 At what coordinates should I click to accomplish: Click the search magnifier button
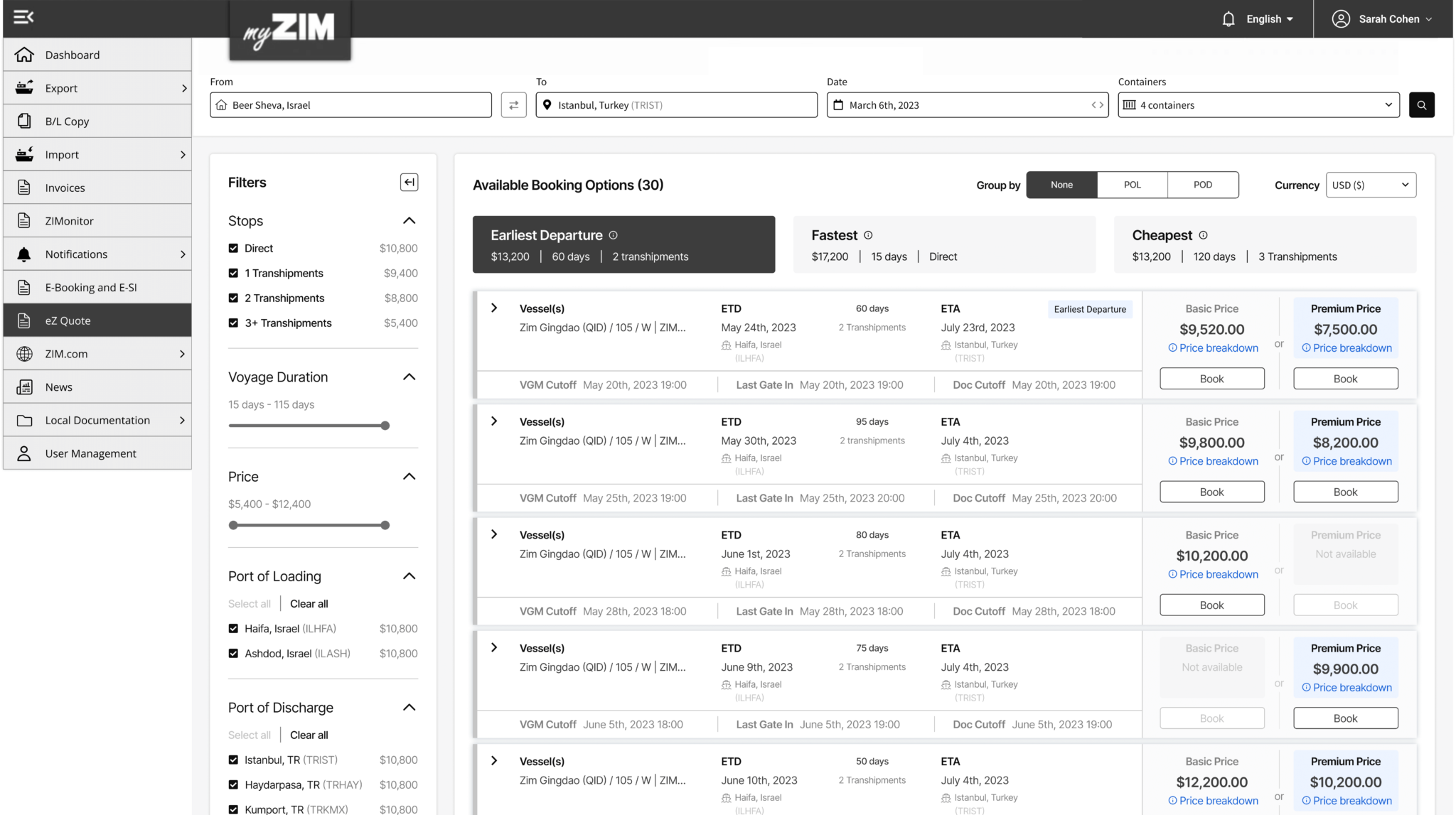pyautogui.click(x=1421, y=105)
